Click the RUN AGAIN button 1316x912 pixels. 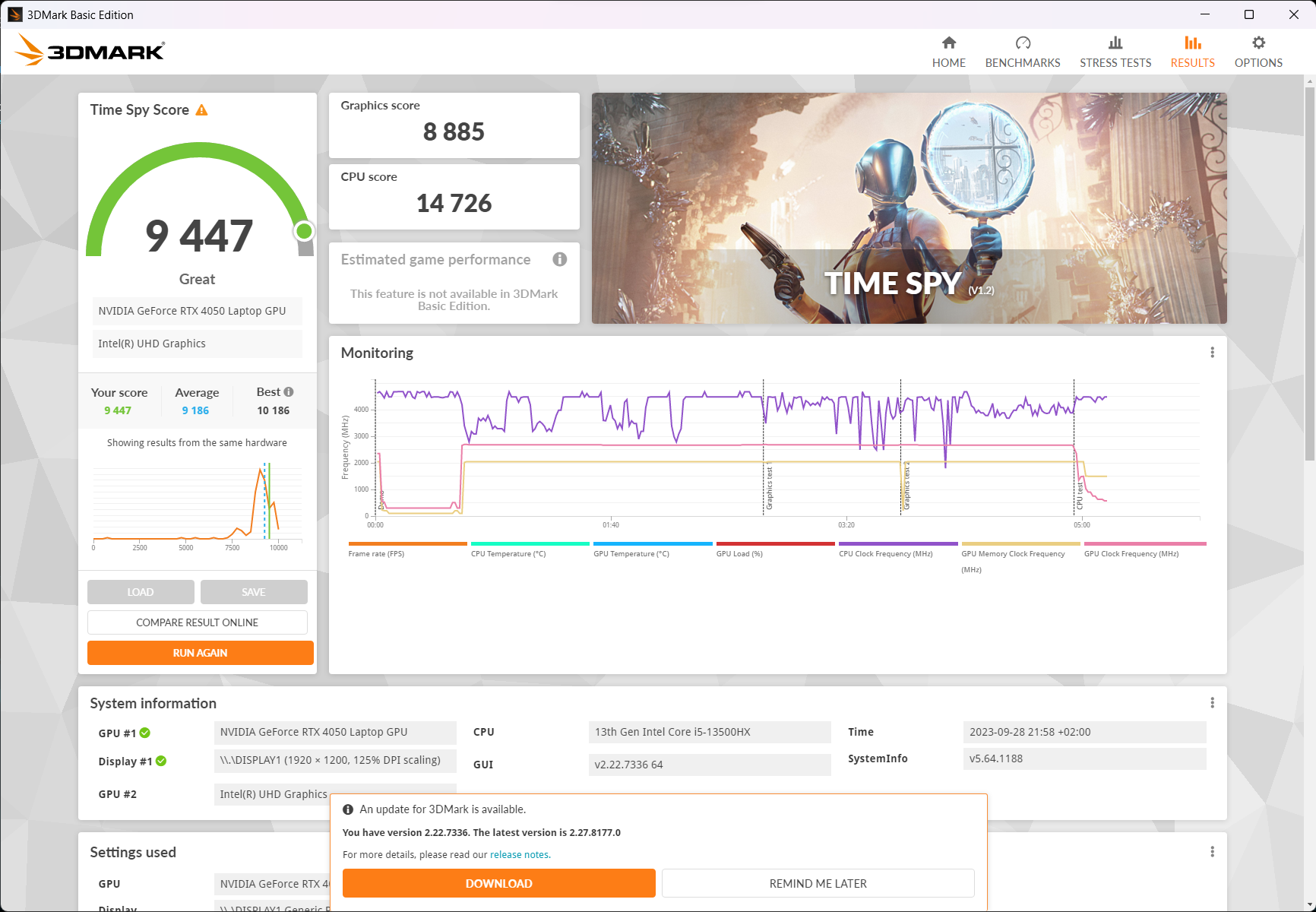[201, 653]
